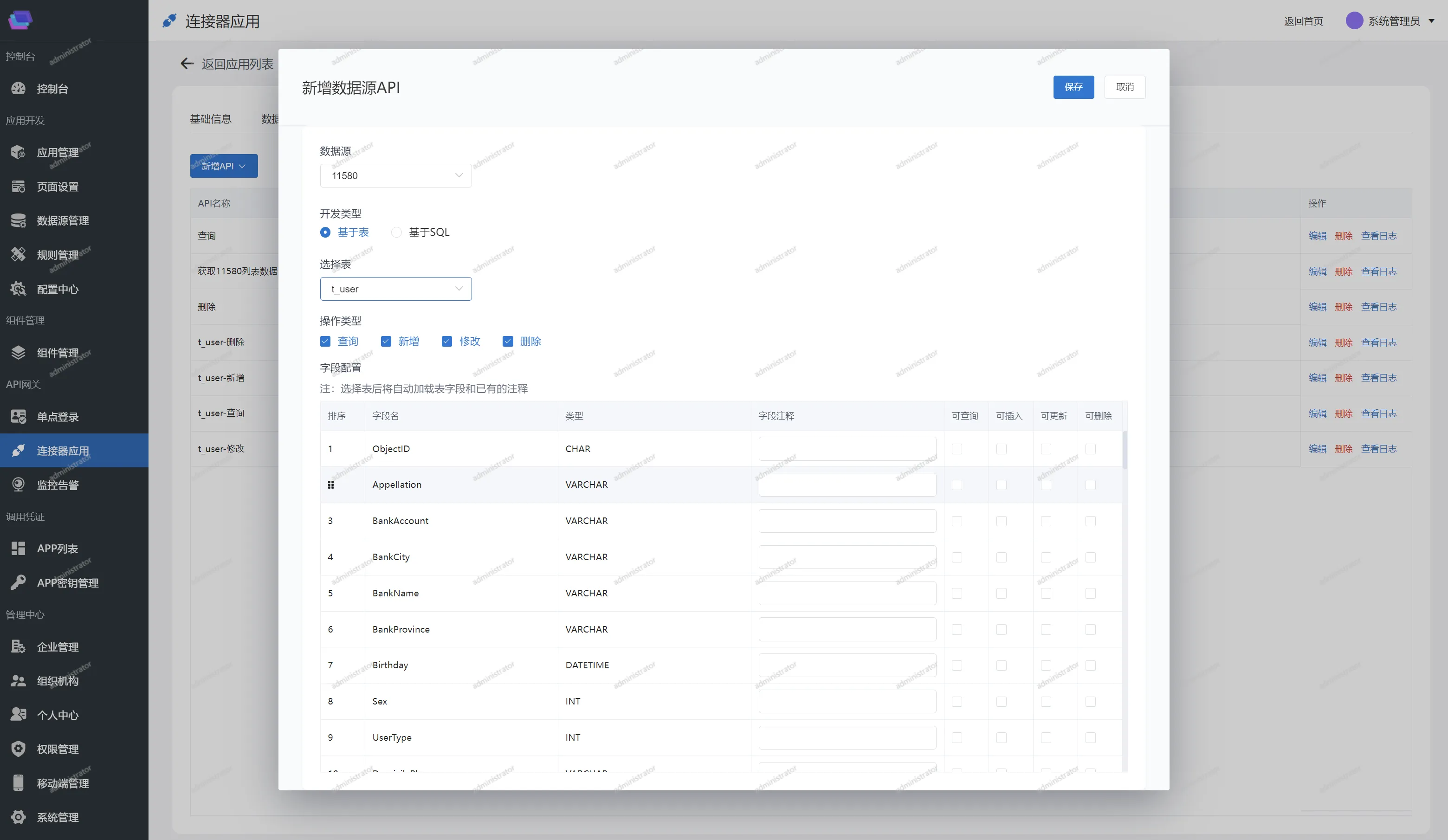
Task: Click the 控制台 dashboard icon in sidebar
Action: click(19, 89)
